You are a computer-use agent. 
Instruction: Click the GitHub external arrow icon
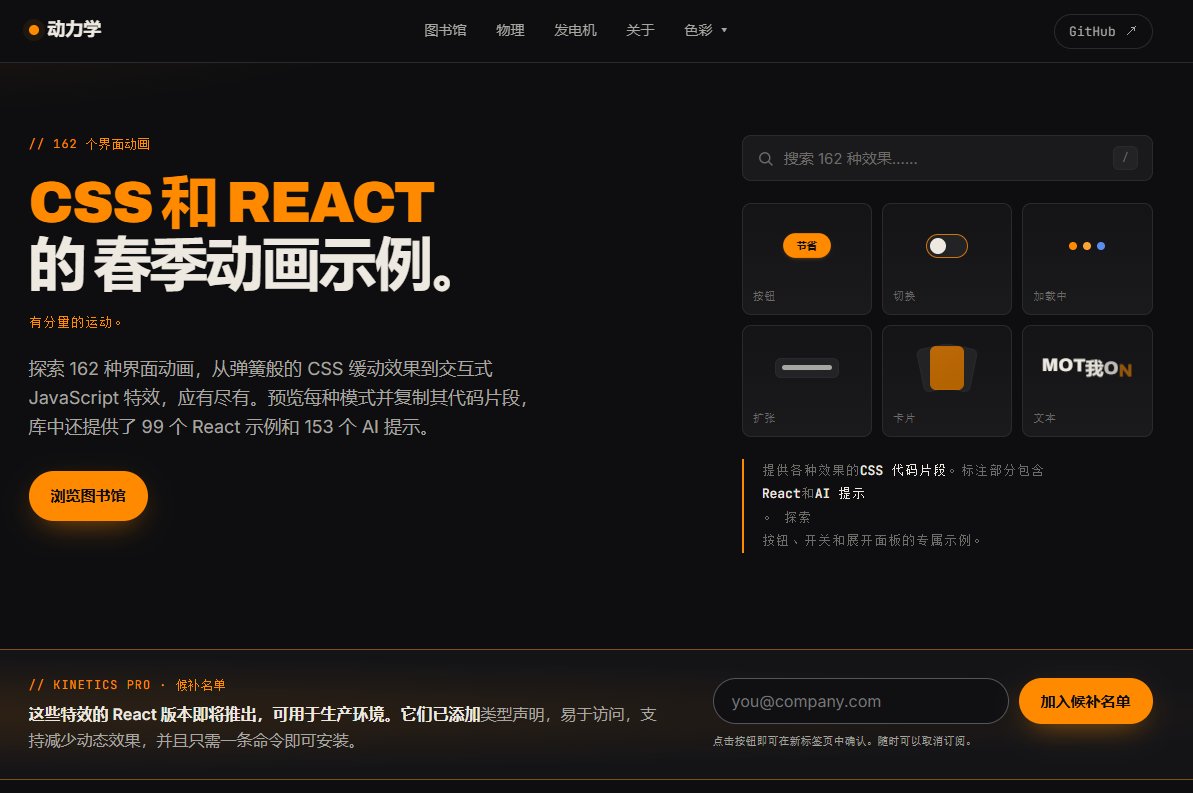(x=1131, y=31)
